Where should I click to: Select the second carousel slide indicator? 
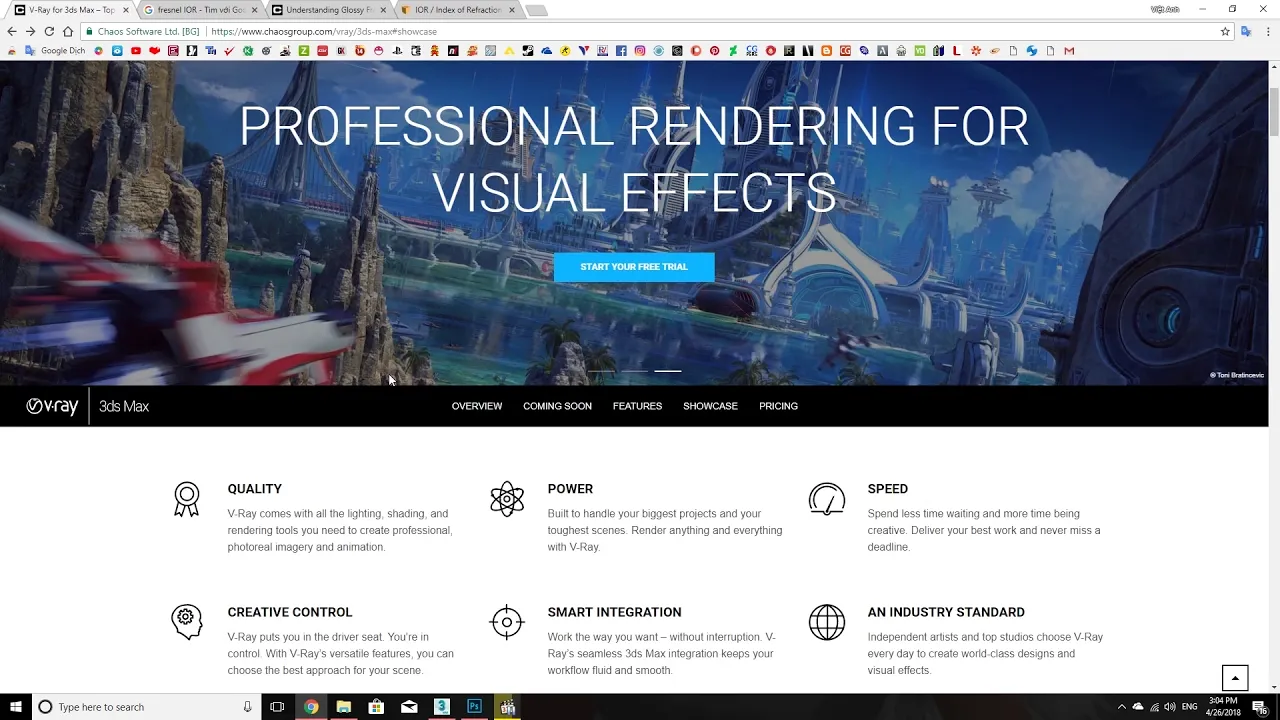coord(634,371)
